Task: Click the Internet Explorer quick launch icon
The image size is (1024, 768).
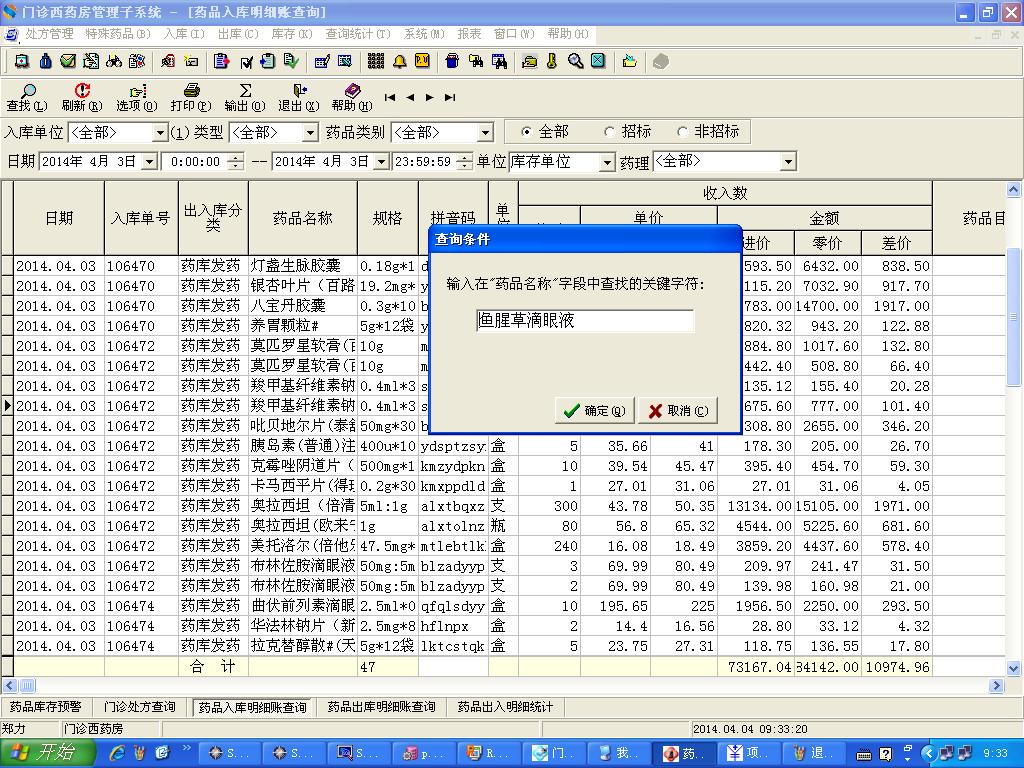Action: pos(117,753)
